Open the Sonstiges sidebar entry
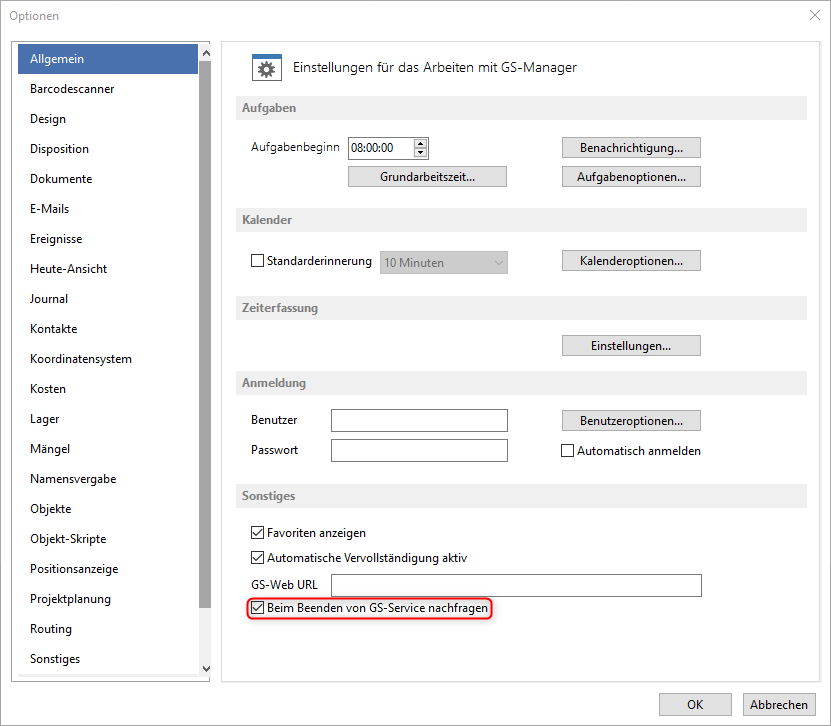The height and width of the screenshot is (726, 831). 108,659
